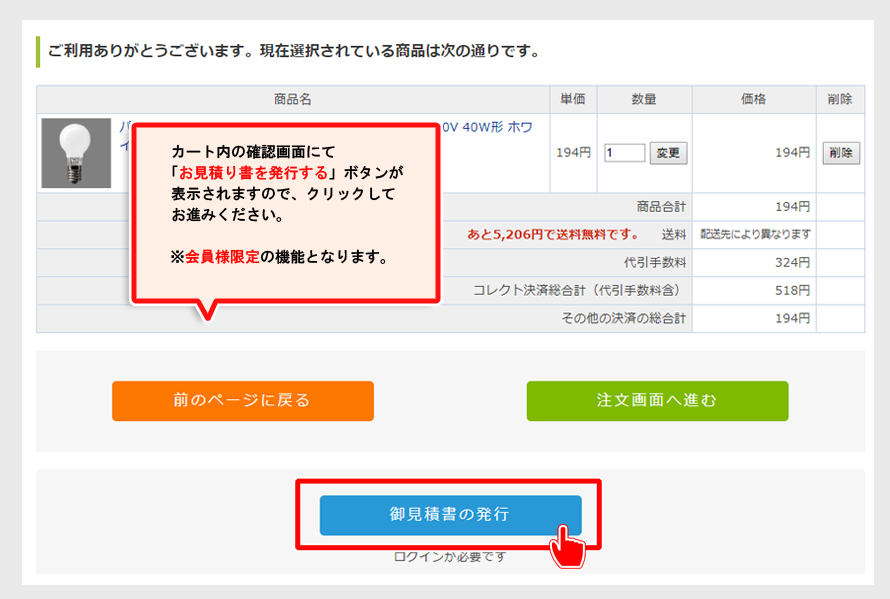This screenshot has height=599, width=890.
Task: Select the 単価 column header
Action: click(573, 99)
